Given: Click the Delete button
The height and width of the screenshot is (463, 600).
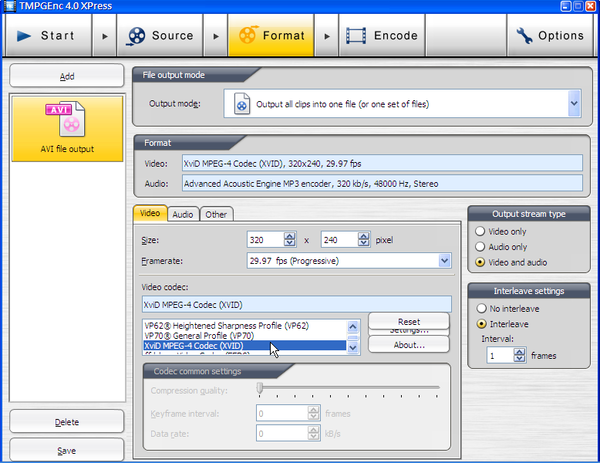Looking at the screenshot, I should click(x=67, y=421).
